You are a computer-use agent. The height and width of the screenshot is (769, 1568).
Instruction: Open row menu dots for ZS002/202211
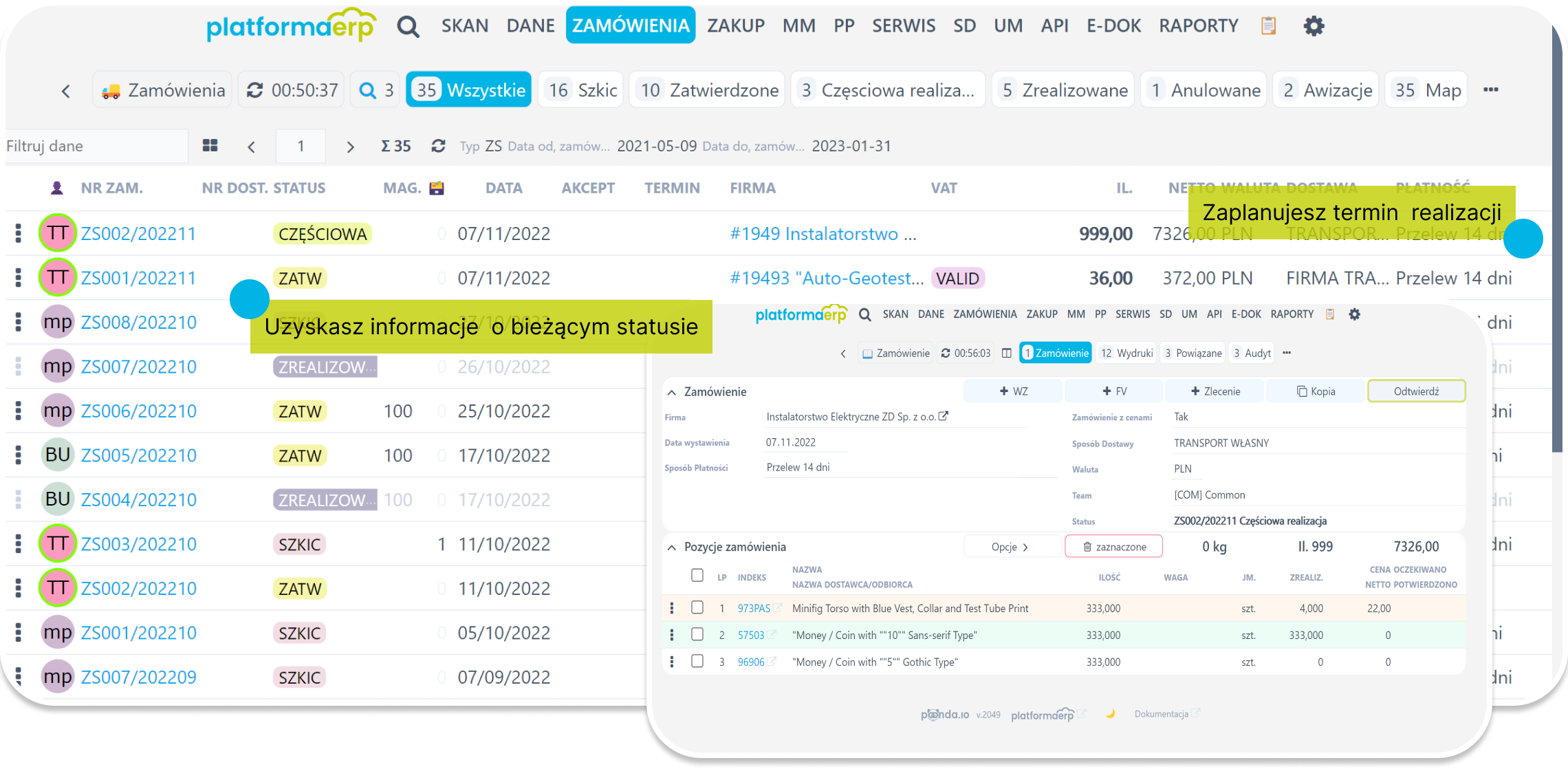pyautogui.click(x=19, y=234)
